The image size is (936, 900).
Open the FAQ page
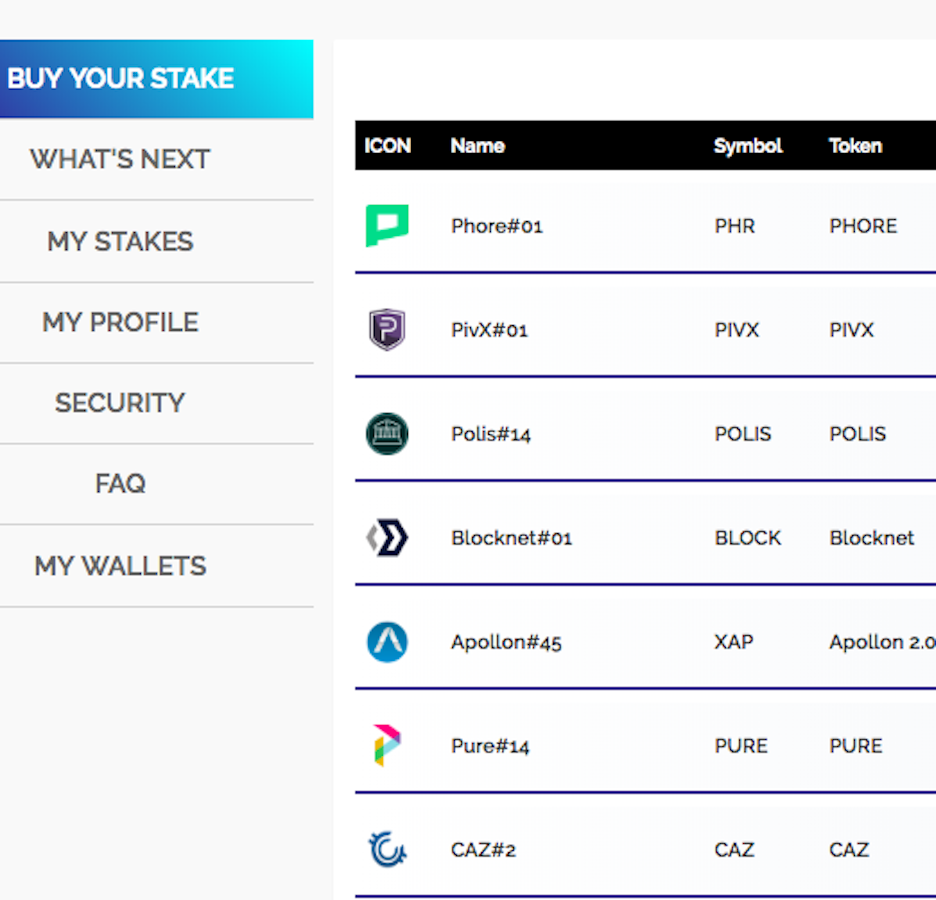(120, 484)
